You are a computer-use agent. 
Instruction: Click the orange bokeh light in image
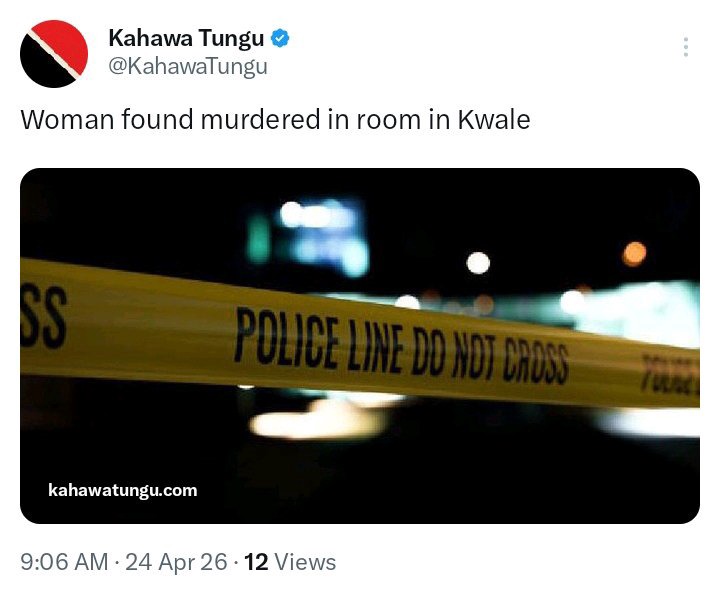(x=634, y=254)
